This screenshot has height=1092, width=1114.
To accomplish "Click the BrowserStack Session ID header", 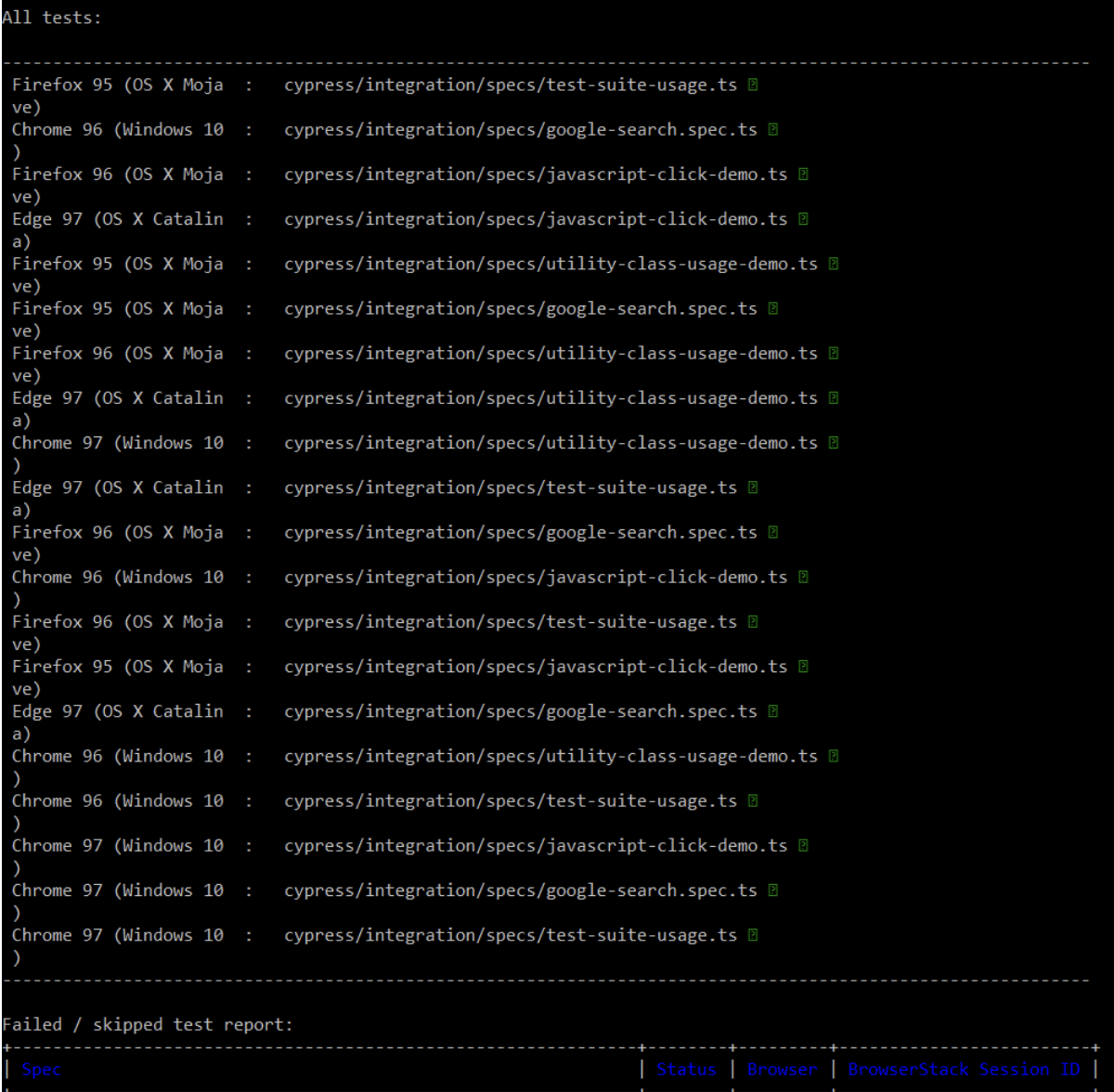I will [964, 1070].
